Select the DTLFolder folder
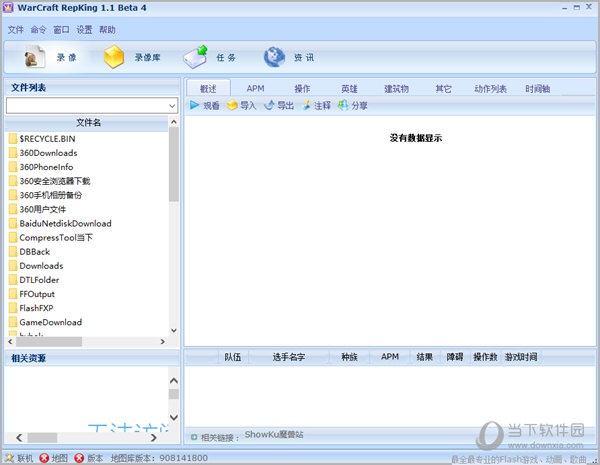The image size is (600, 465). [39, 280]
